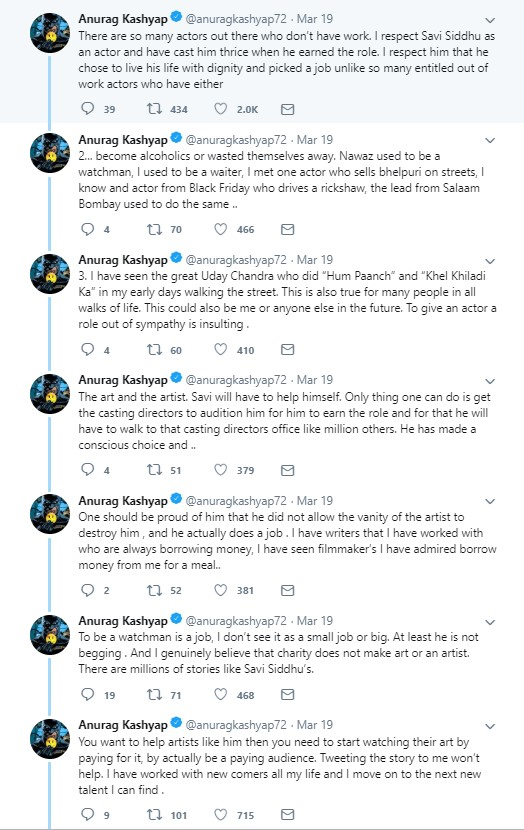Open the dropdown chevron on the first tweet
This screenshot has height=830, width=524.
[x=490, y=20]
